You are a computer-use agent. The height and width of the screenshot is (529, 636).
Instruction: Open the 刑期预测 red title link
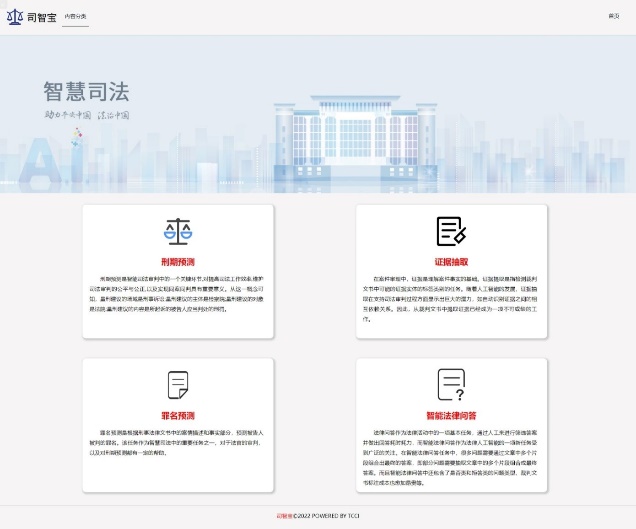tap(178, 262)
